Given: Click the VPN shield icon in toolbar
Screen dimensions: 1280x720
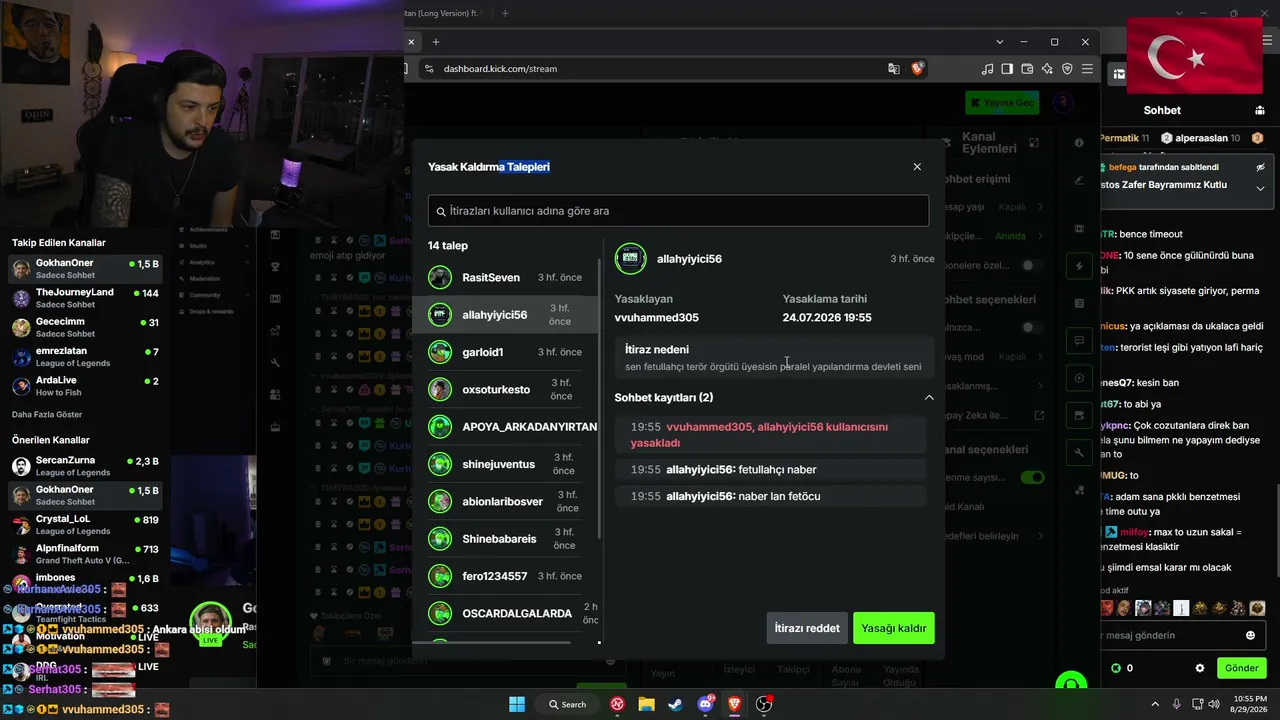Looking at the screenshot, I should tap(1067, 69).
